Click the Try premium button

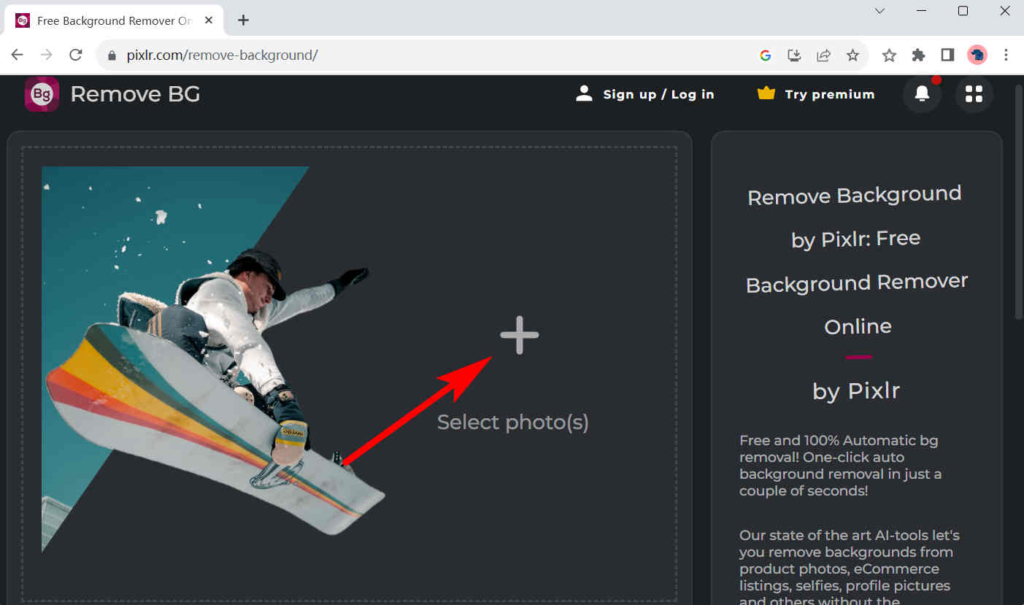pyautogui.click(x=816, y=94)
